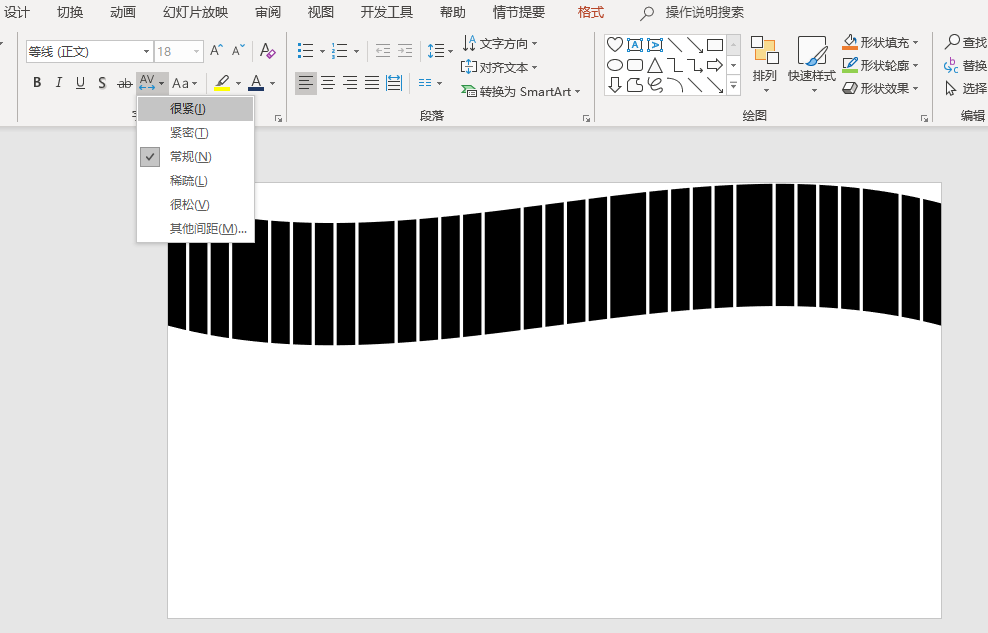Toggle Underline formatting button

coord(80,83)
